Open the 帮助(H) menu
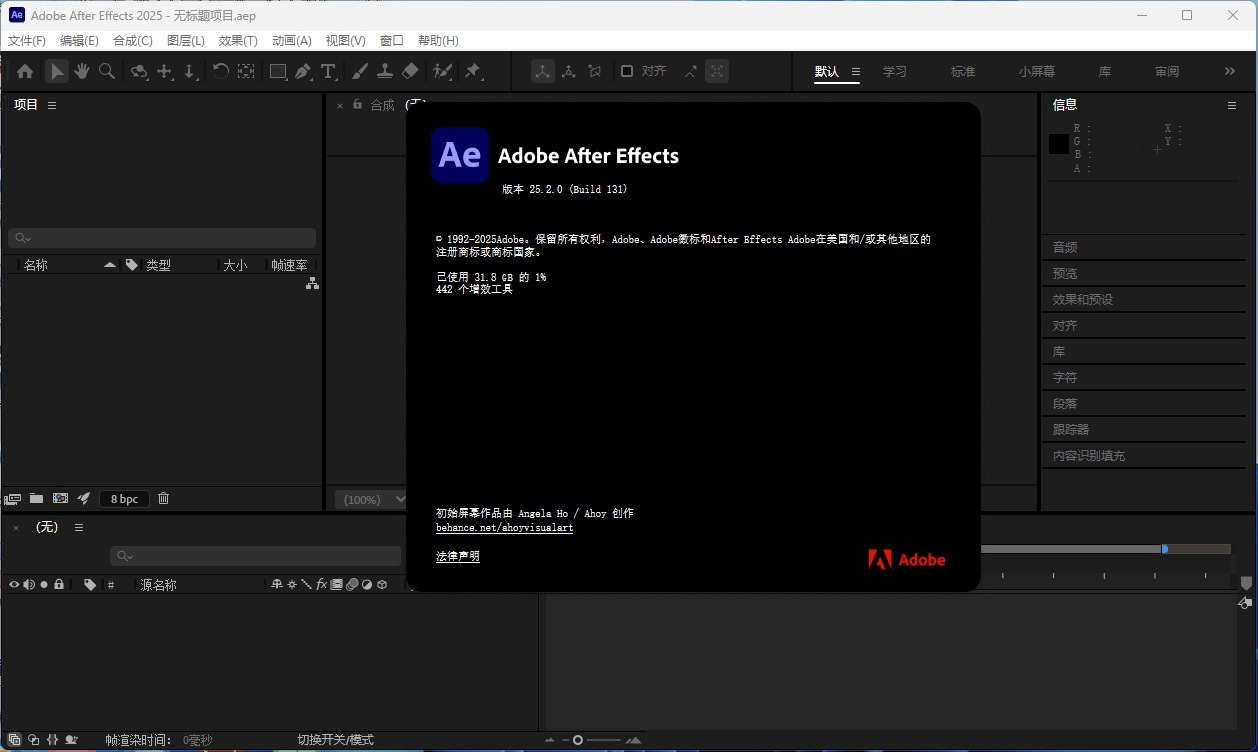The image size is (1258, 752). point(438,41)
